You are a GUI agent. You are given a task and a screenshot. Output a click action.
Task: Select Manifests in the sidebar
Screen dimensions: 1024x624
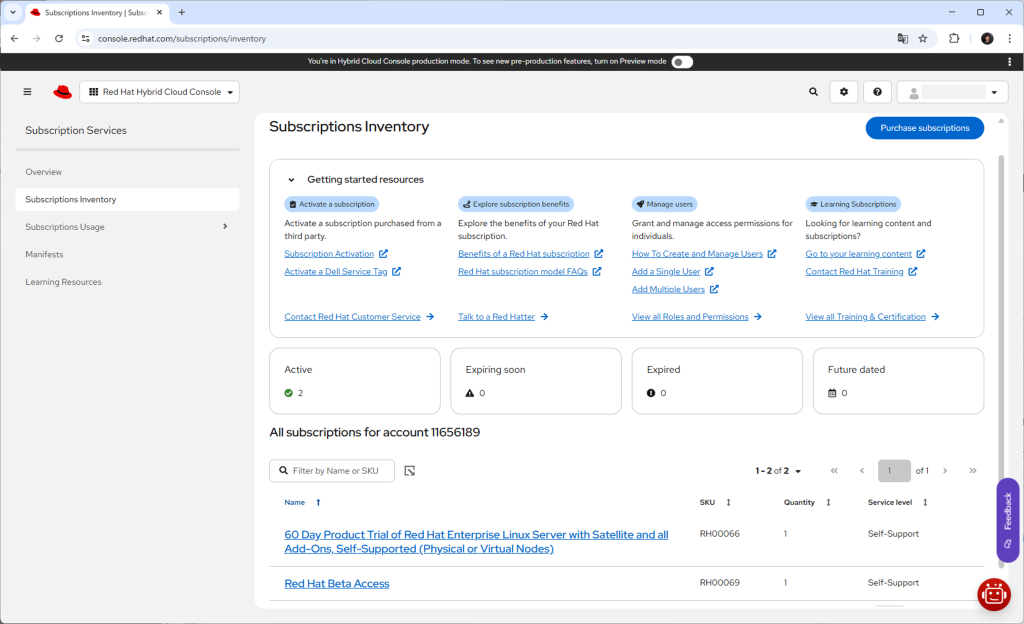coord(44,255)
